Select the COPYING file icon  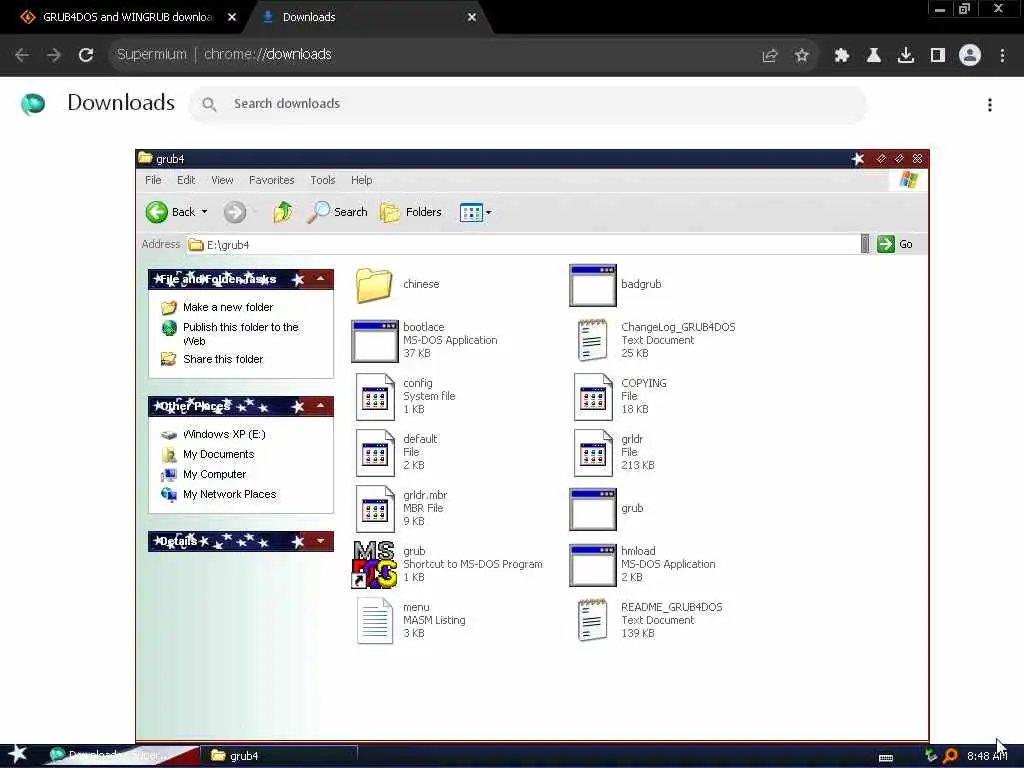(593, 396)
